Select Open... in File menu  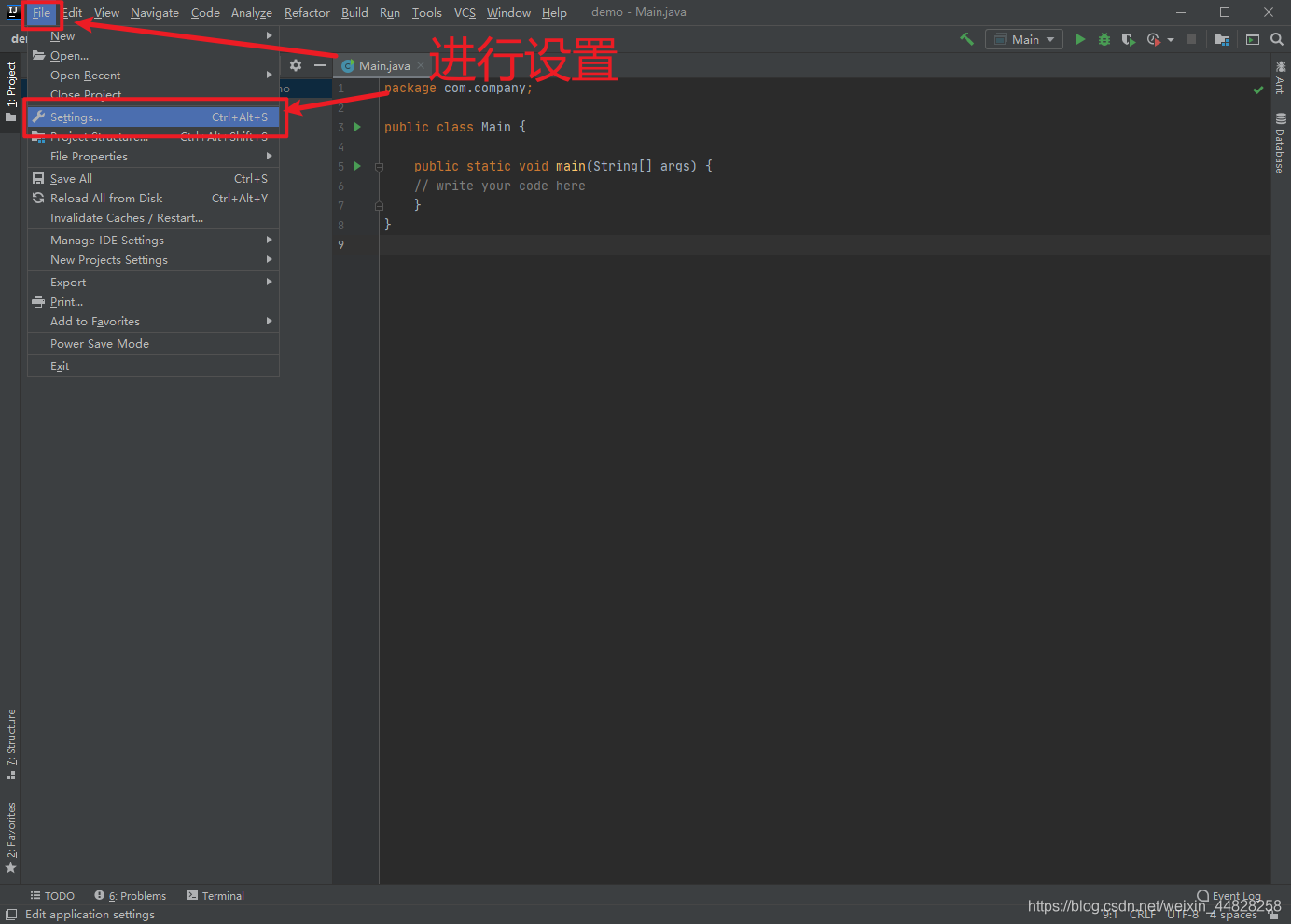pos(153,56)
